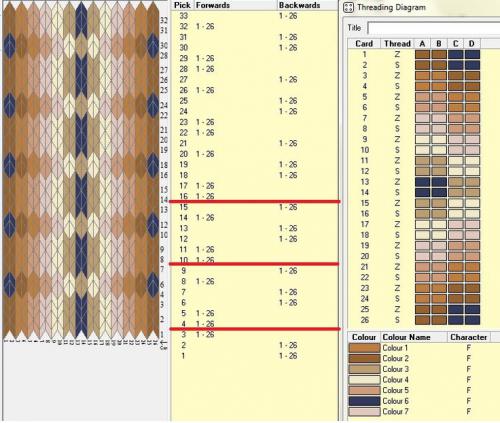This screenshot has width=500, height=423.
Task: Click the Threading Diagram panel icon
Action: coord(349,8)
